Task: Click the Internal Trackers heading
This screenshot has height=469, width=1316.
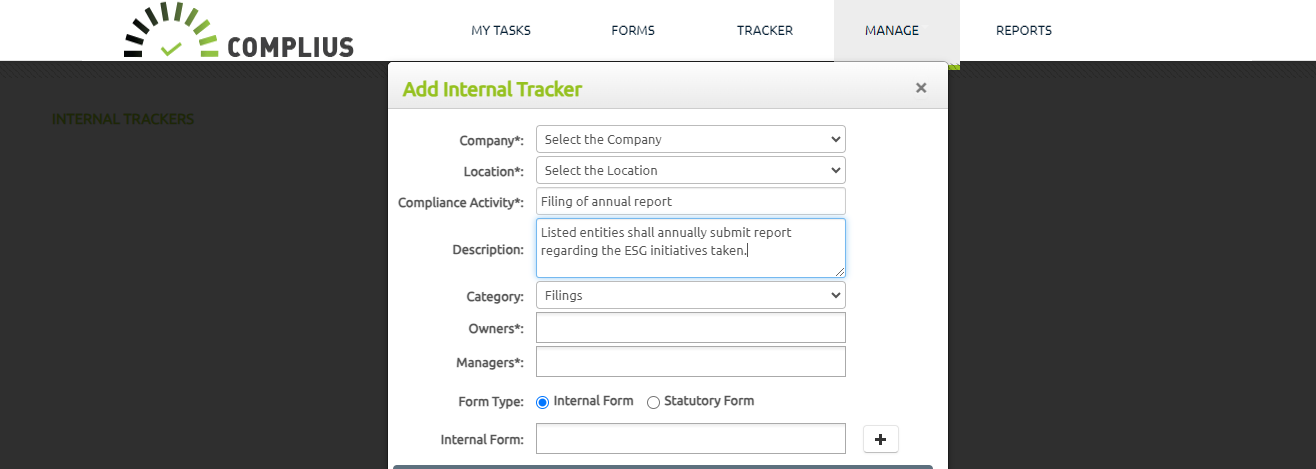Action: click(123, 119)
